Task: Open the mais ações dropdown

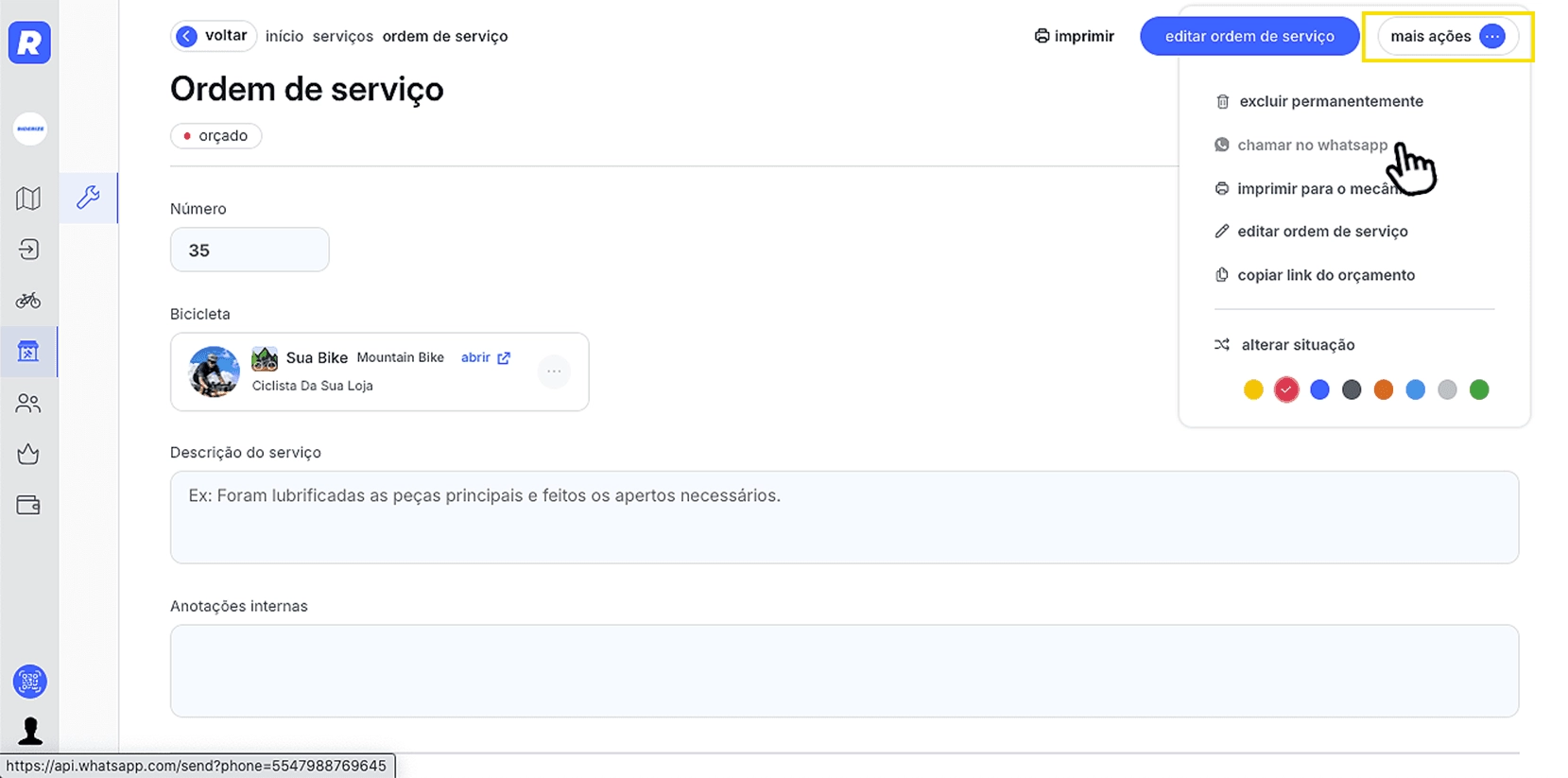Action: click(x=1447, y=36)
